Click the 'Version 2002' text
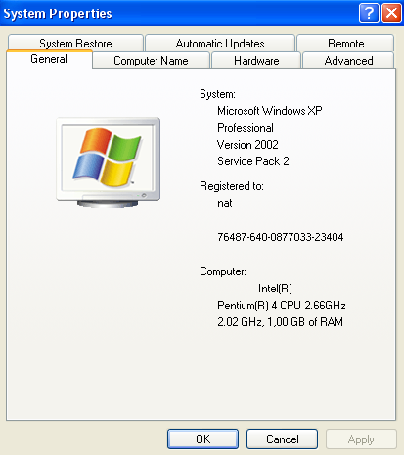The image size is (404, 455). pos(248,145)
